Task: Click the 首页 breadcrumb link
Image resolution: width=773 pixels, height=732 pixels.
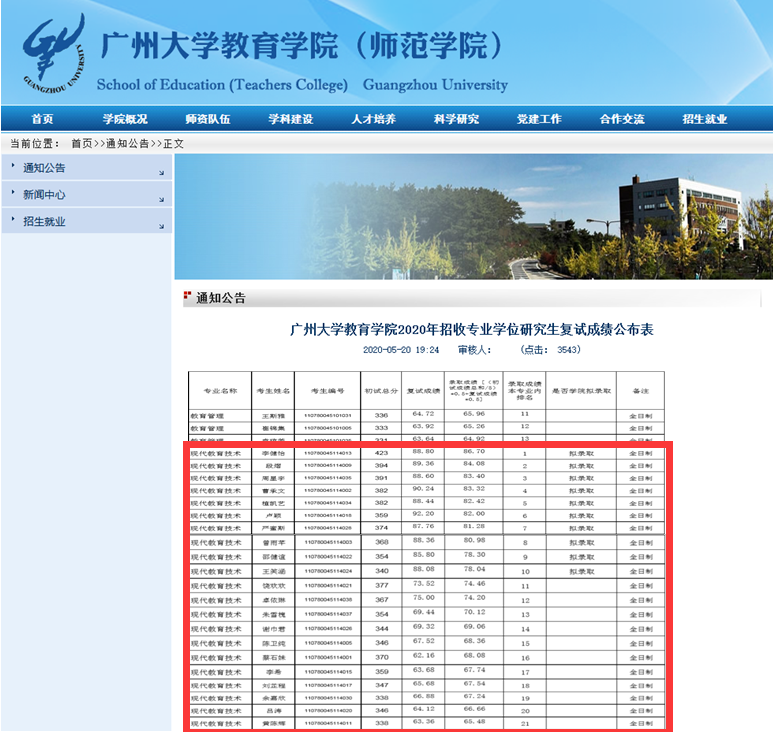Action: [x=82, y=143]
